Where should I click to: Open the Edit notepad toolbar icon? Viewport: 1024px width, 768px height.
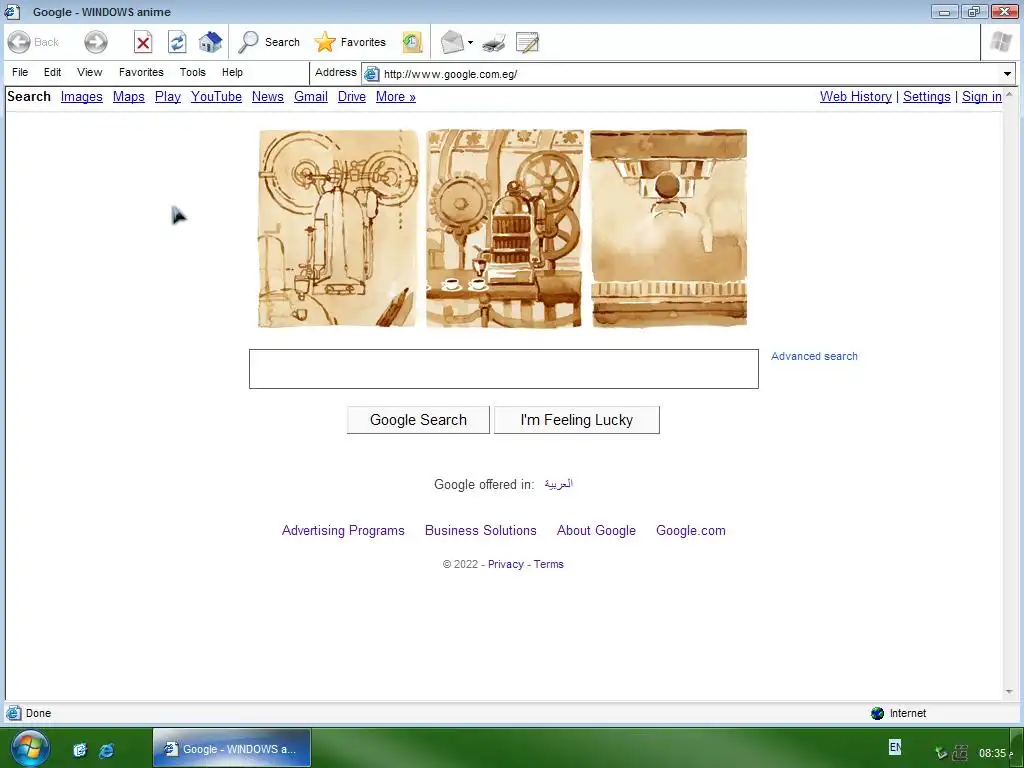(527, 42)
